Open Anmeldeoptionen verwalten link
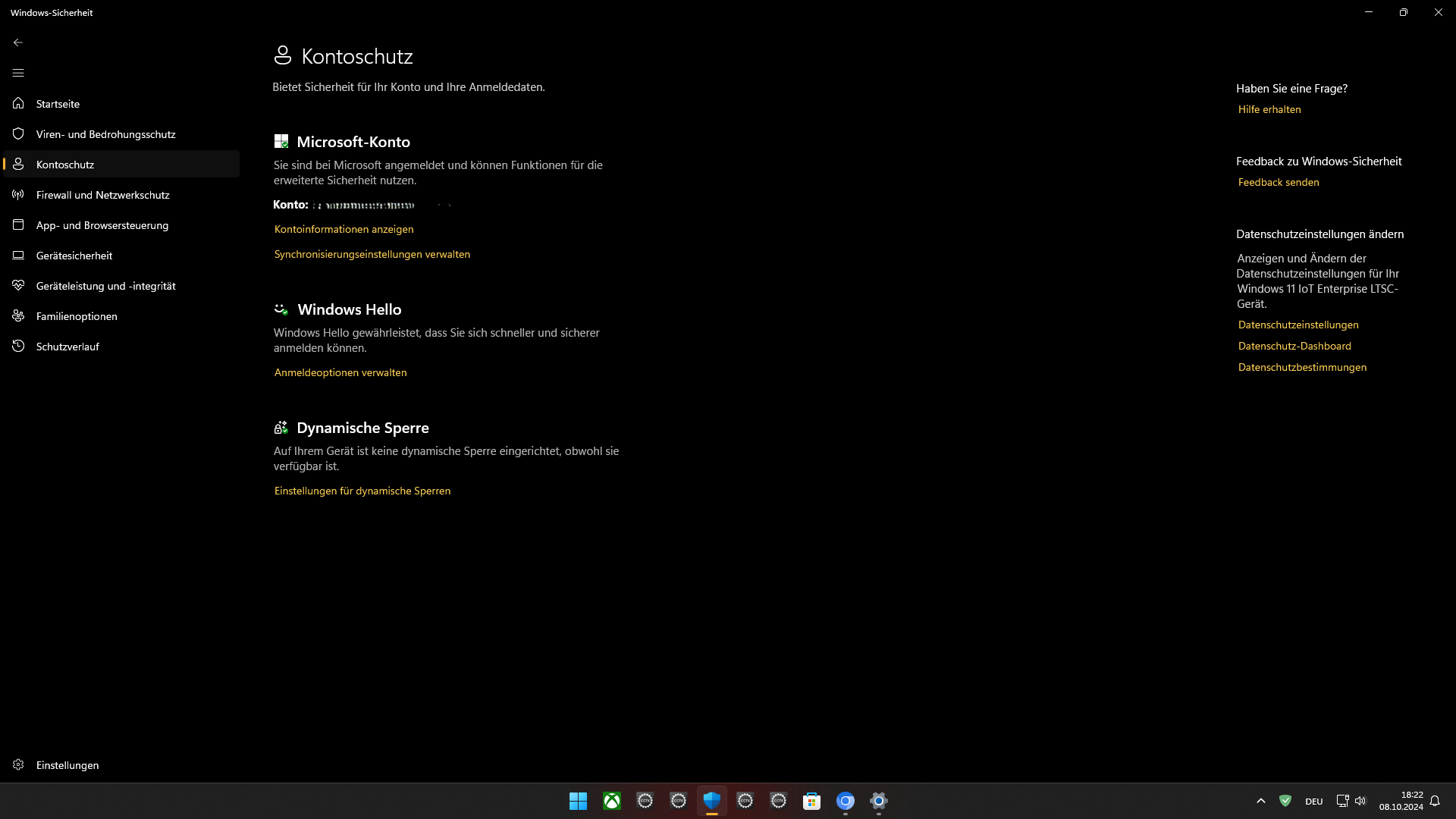 tap(340, 372)
